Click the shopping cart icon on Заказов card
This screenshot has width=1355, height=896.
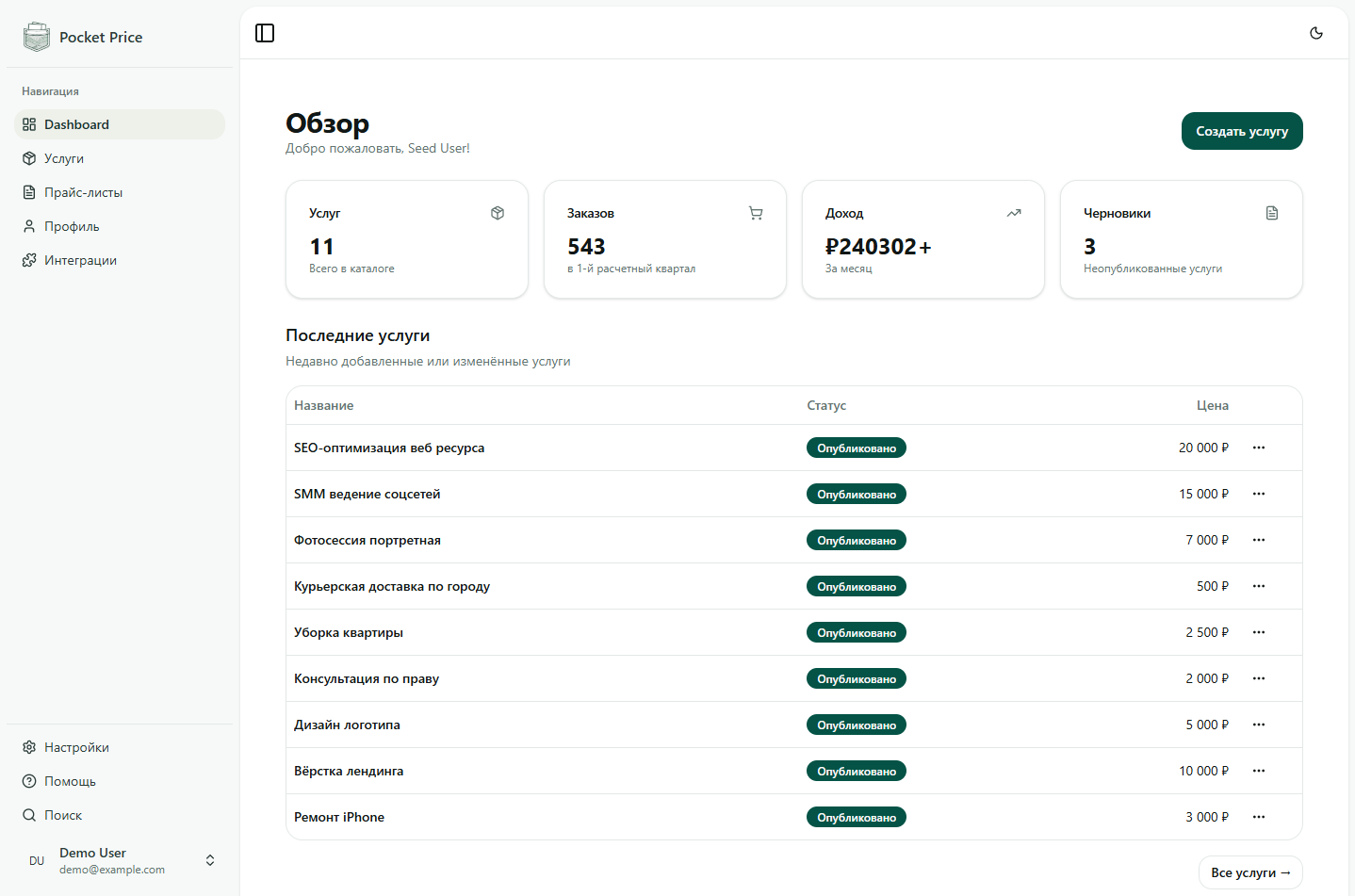[x=756, y=213]
